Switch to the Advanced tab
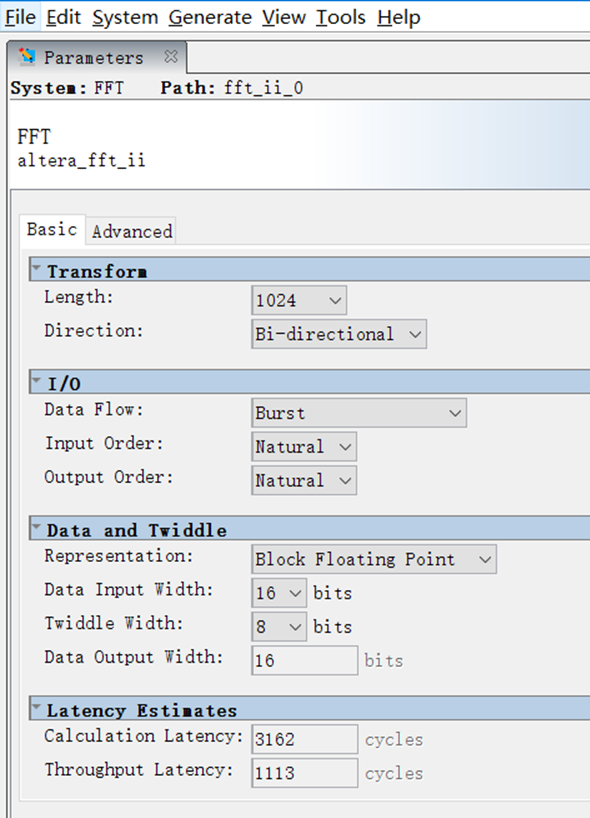The height and width of the screenshot is (818, 590). tap(131, 231)
